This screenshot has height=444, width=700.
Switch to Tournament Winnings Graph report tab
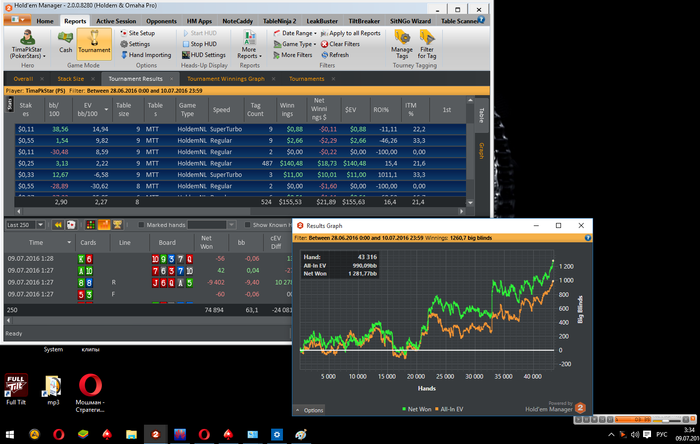point(226,79)
